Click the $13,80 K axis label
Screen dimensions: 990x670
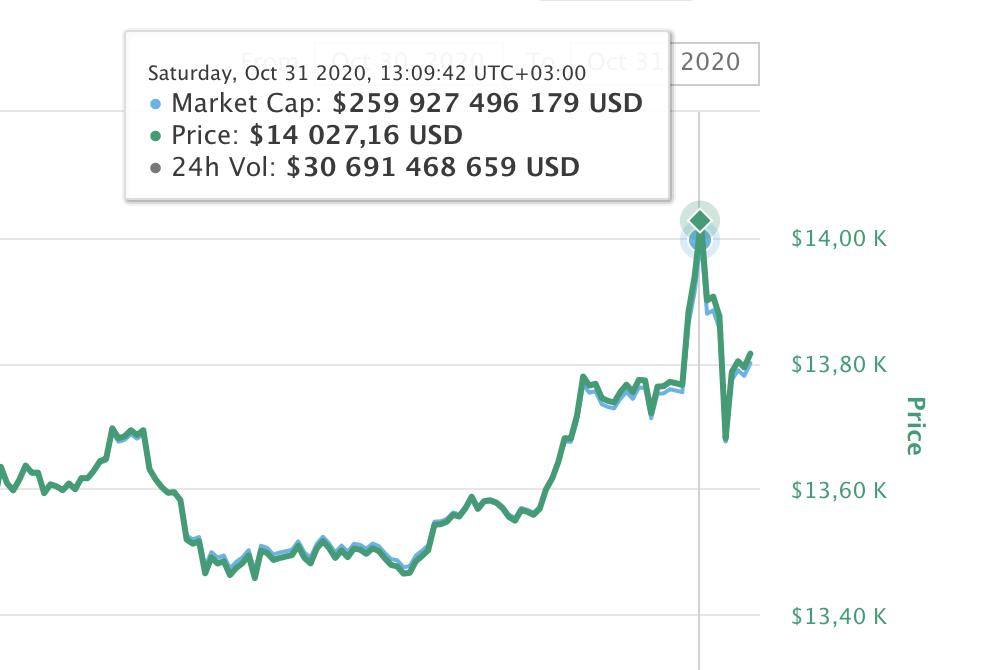pos(838,365)
